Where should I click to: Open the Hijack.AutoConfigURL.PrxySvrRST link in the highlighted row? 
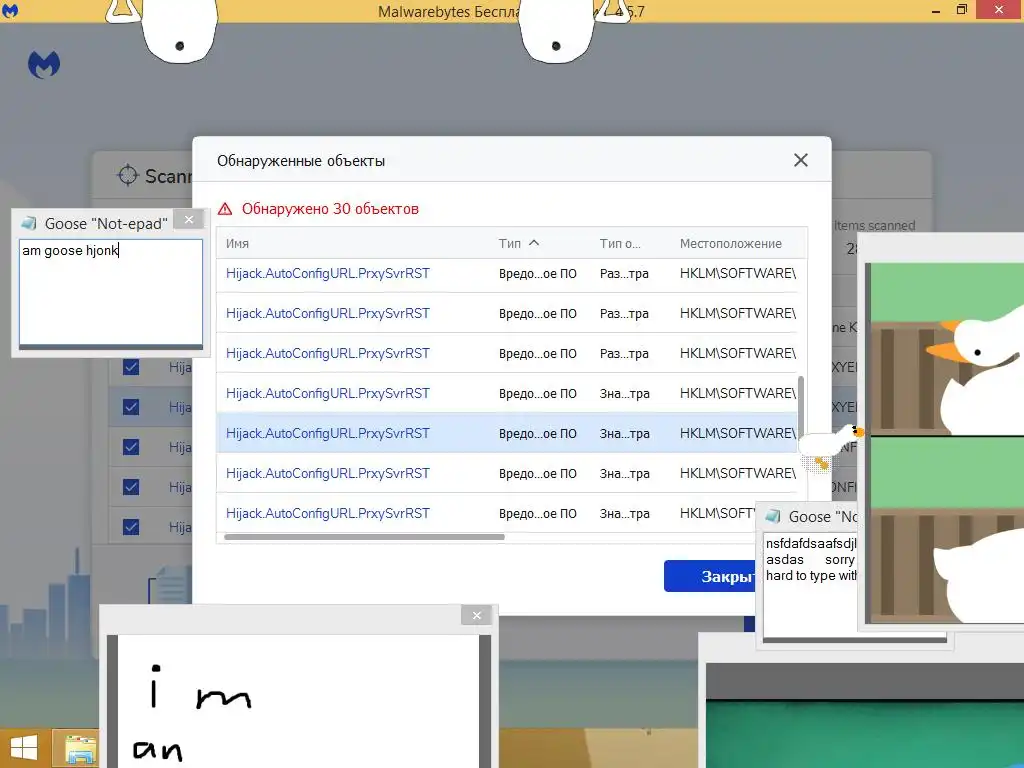[x=327, y=433]
